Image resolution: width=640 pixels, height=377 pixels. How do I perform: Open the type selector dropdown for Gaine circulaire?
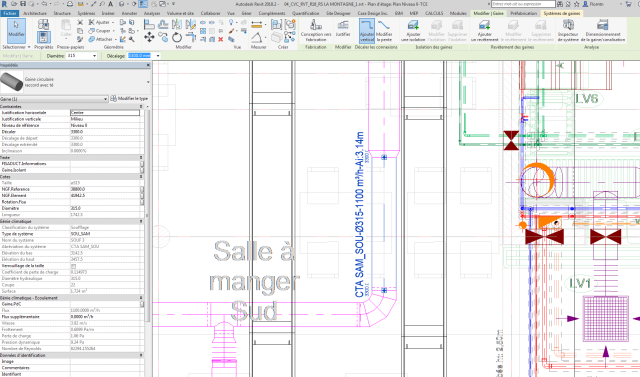click(148, 82)
